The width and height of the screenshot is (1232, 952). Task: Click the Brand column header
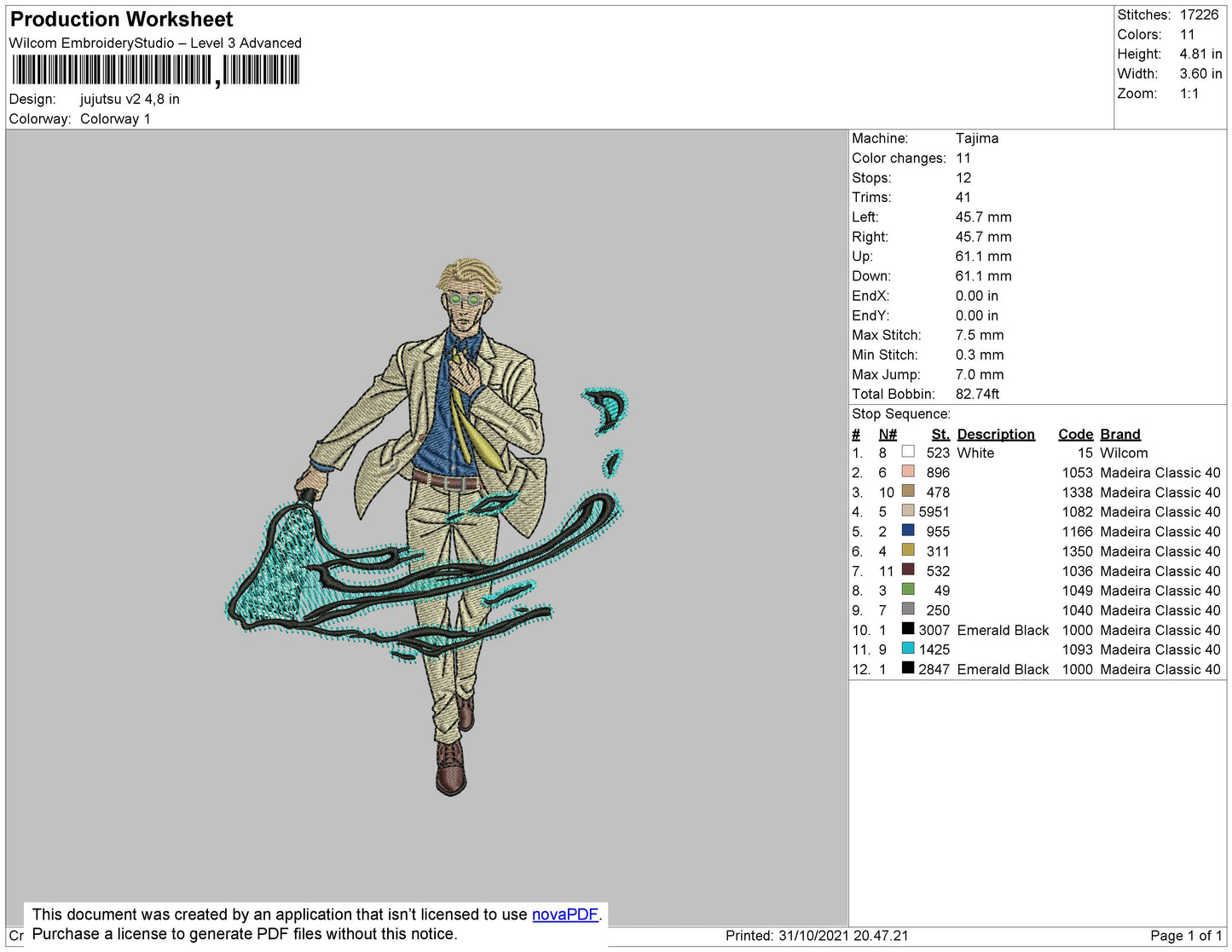click(x=1120, y=434)
